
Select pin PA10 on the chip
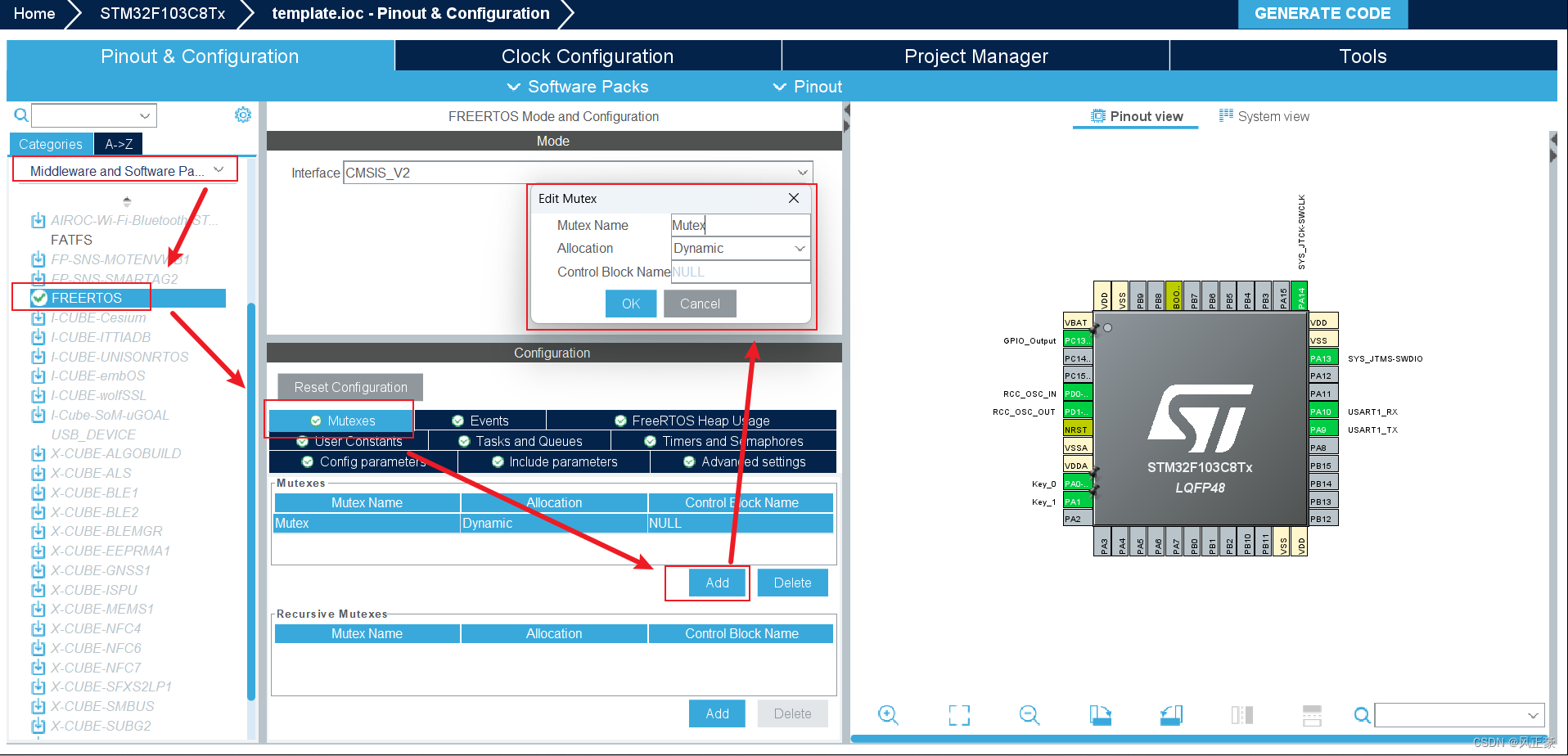coord(1323,412)
